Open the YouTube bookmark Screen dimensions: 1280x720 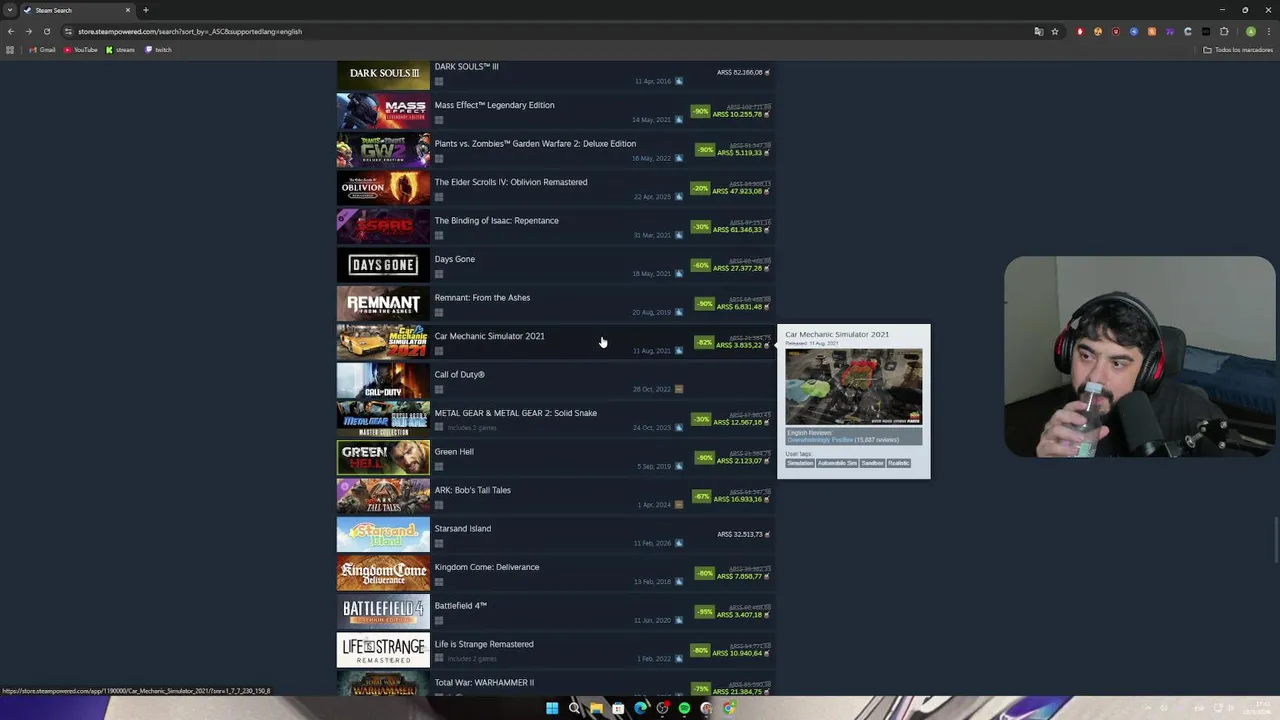(x=80, y=50)
